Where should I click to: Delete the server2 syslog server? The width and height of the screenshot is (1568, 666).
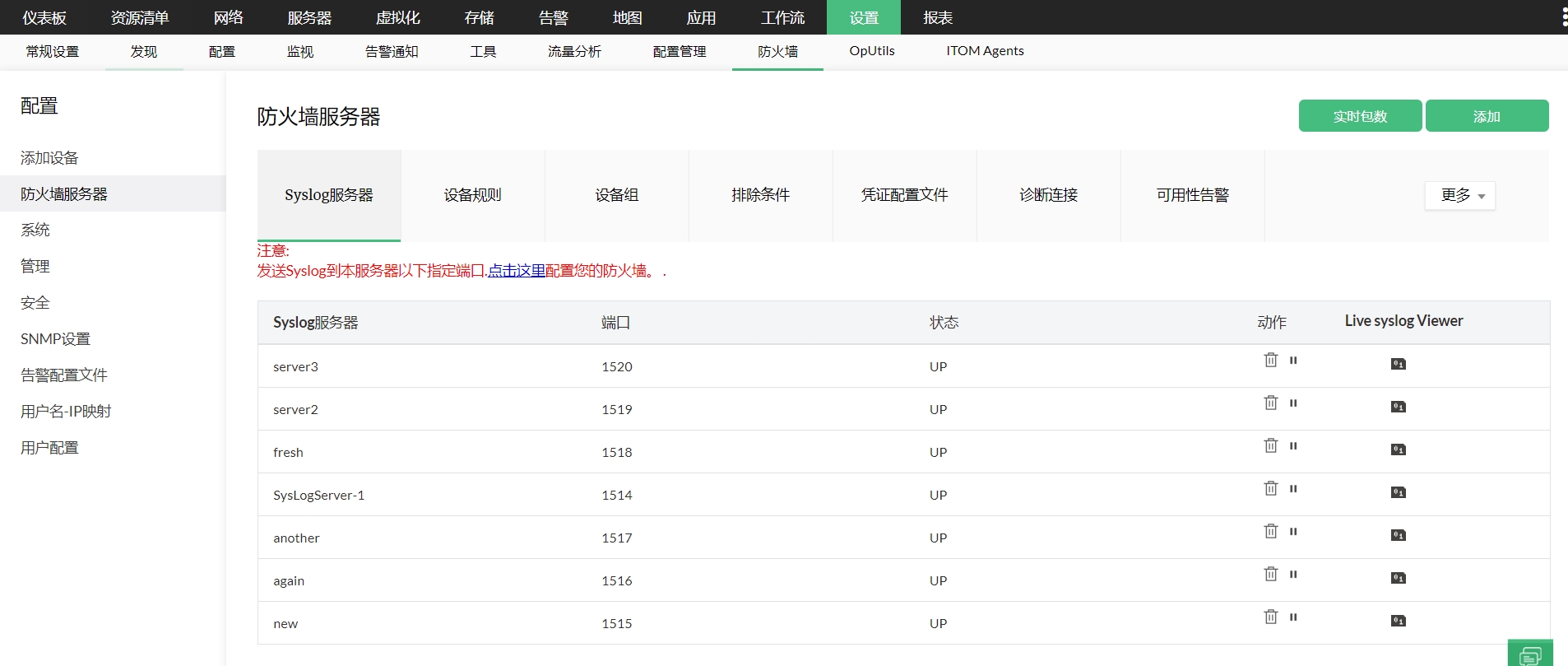tap(1271, 403)
